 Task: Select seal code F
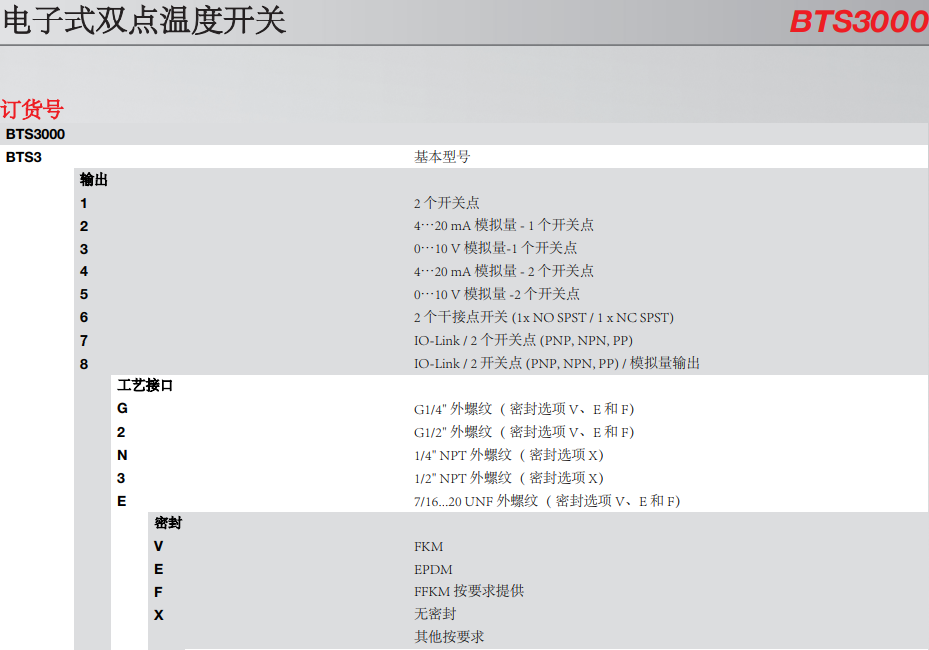pyautogui.click(x=158, y=593)
